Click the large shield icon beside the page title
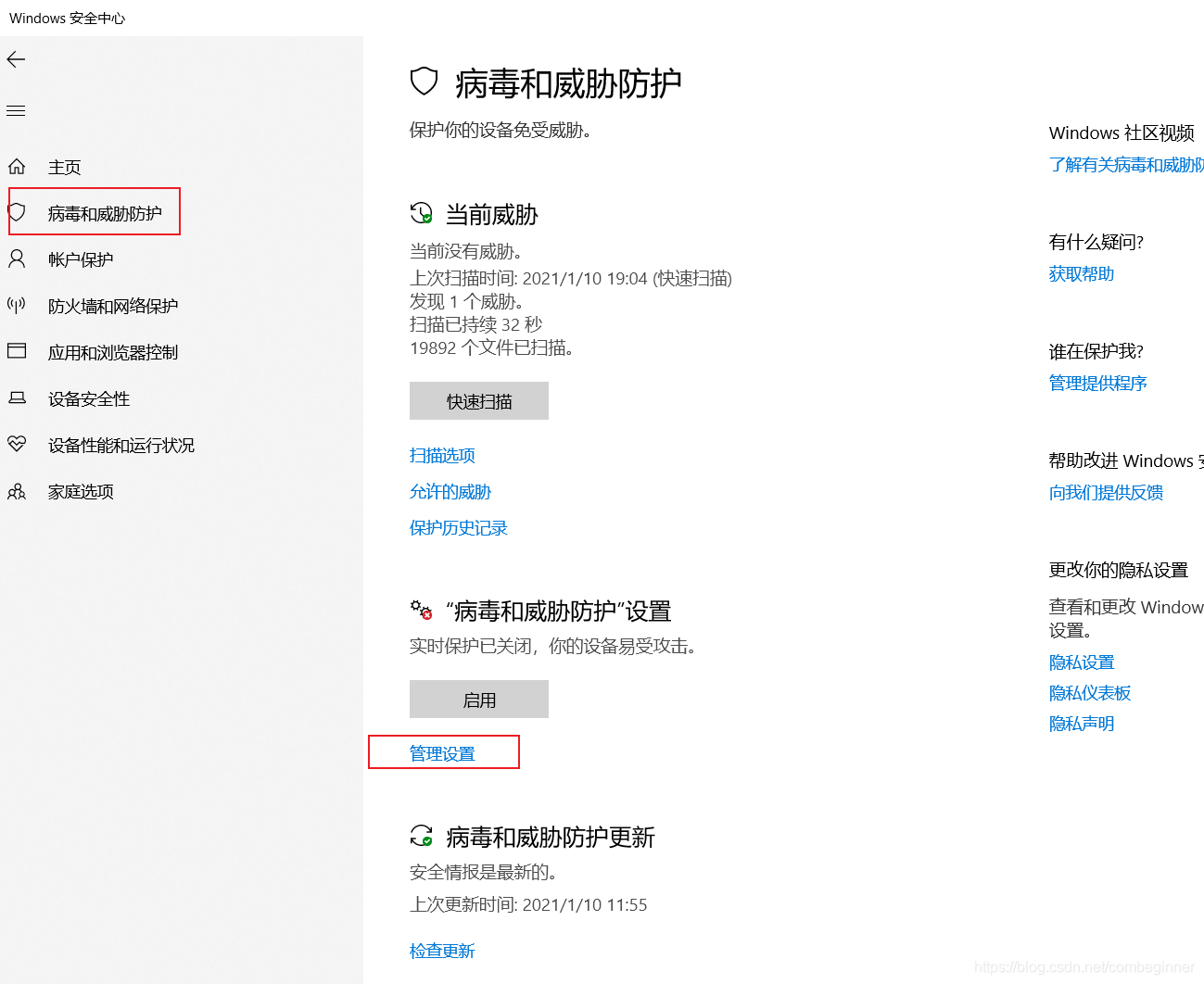The height and width of the screenshot is (984, 1204). pyautogui.click(x=424, y=82)
